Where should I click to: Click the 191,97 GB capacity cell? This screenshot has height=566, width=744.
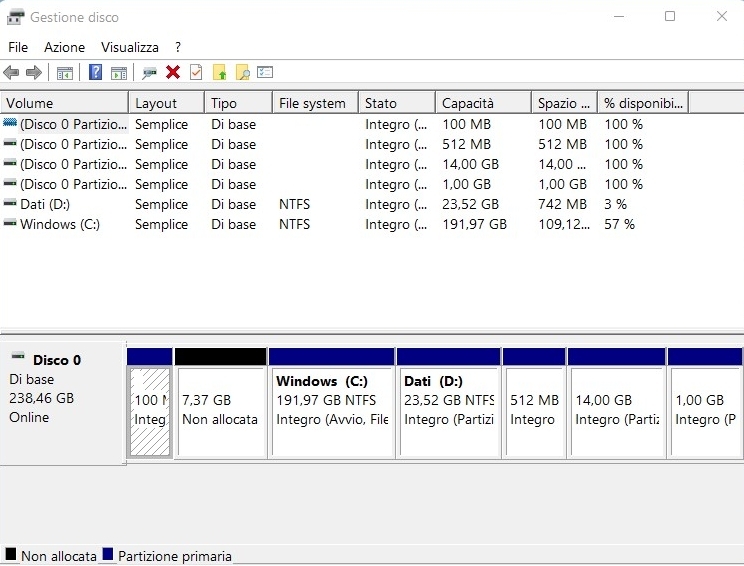[474, 224]
